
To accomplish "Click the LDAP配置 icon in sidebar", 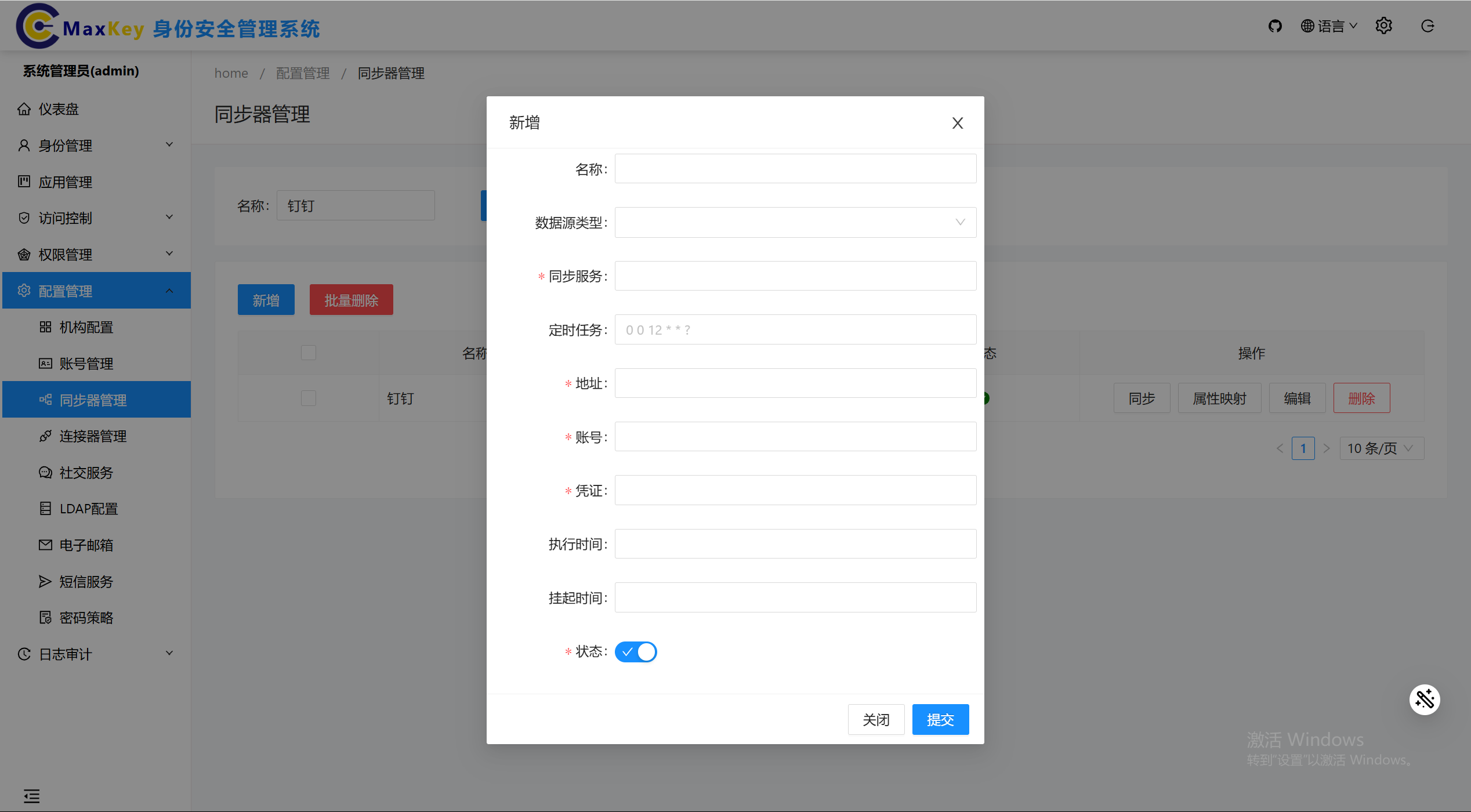I will click(x=45, y=508).
